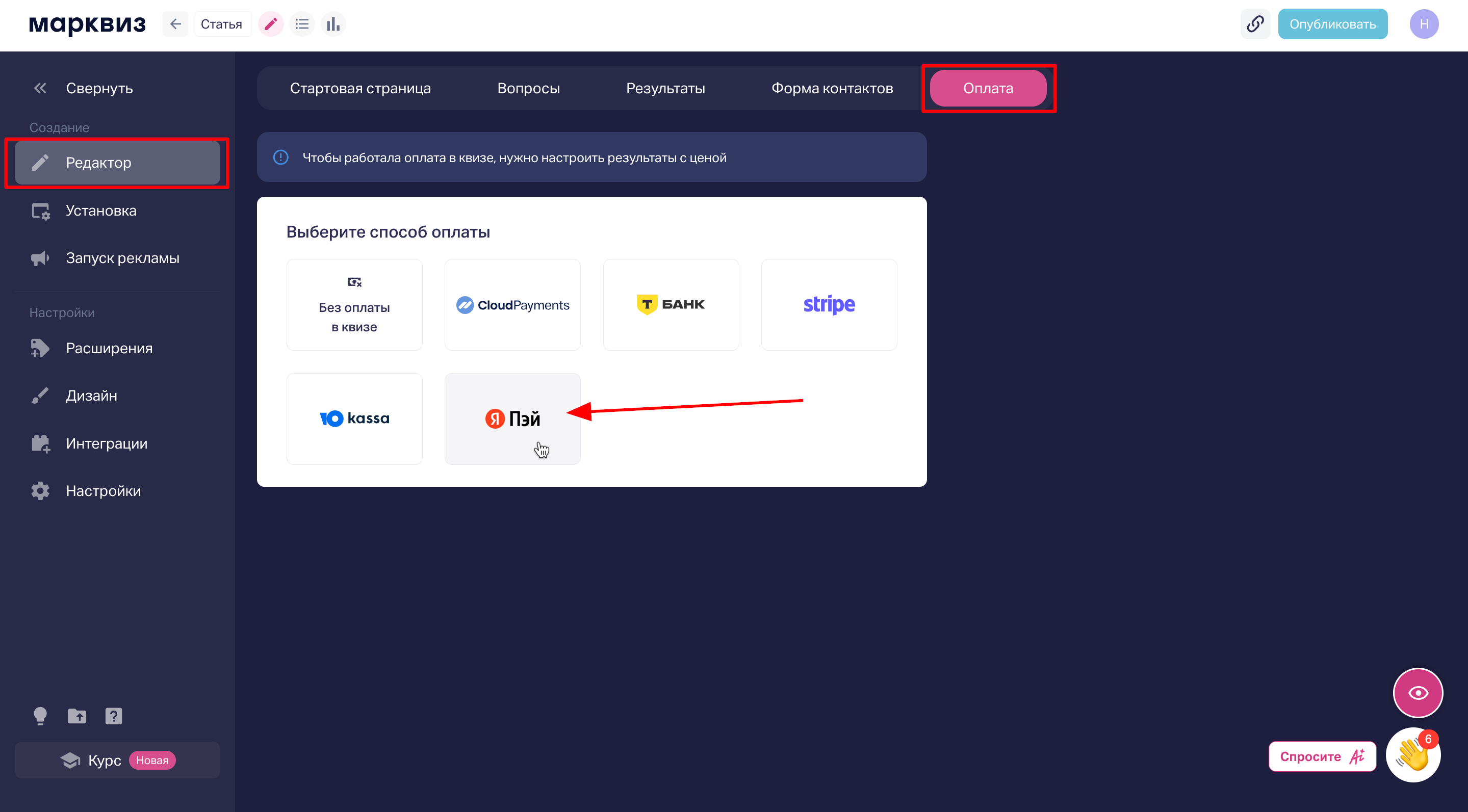Open the waving hand chat widget

(1413, 755)
